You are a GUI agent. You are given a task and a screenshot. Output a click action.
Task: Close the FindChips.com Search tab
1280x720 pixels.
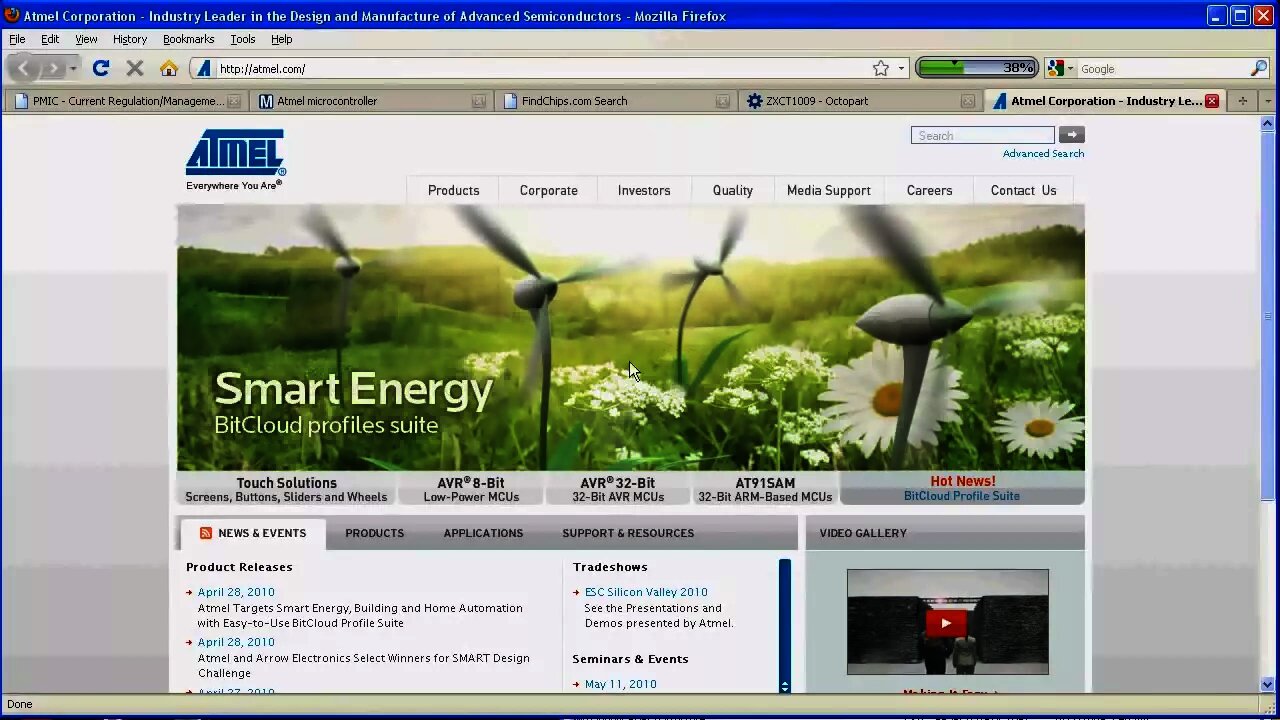(x=723, y=101)
